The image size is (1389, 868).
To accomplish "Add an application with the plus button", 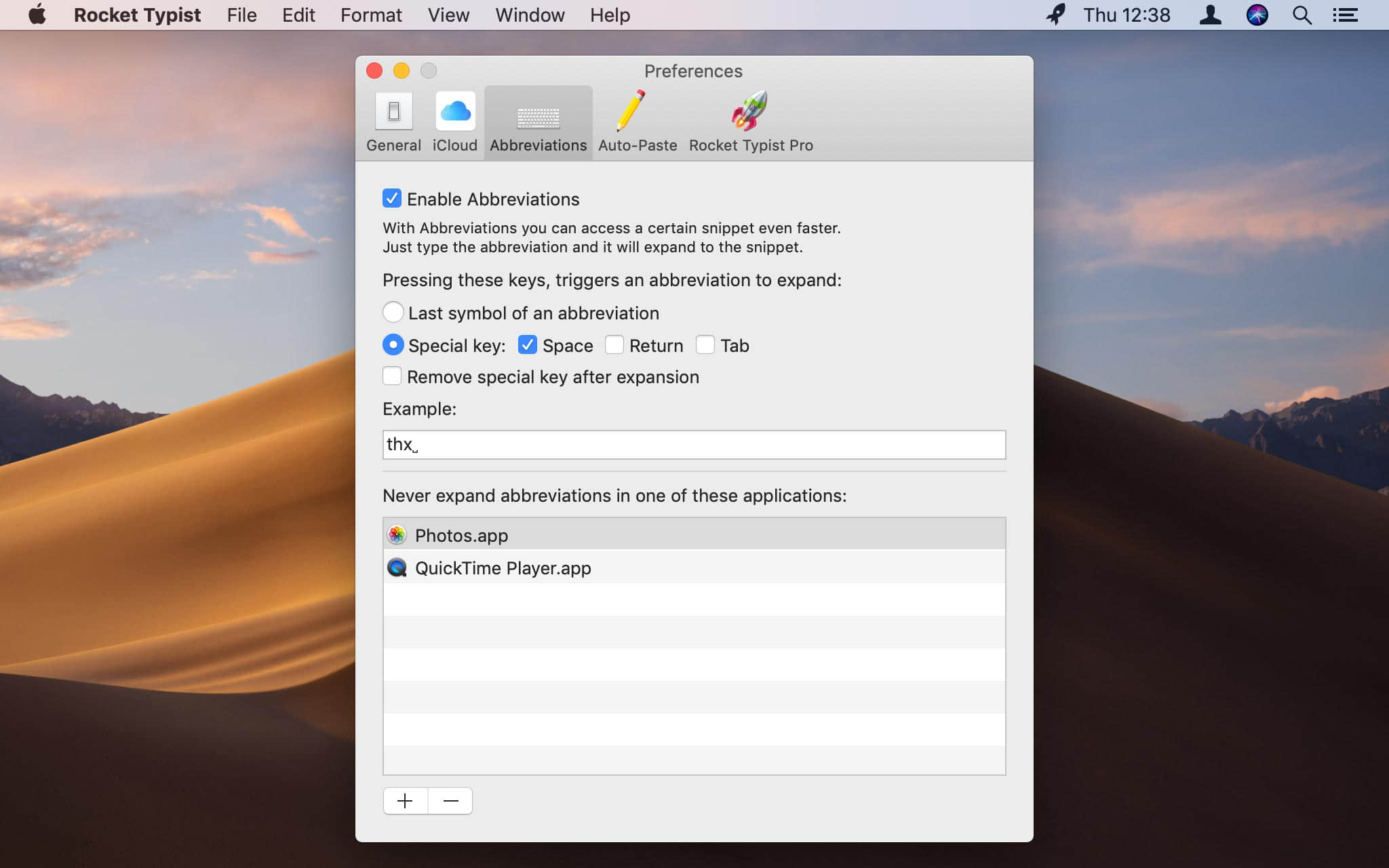I will tap(406, 801).
